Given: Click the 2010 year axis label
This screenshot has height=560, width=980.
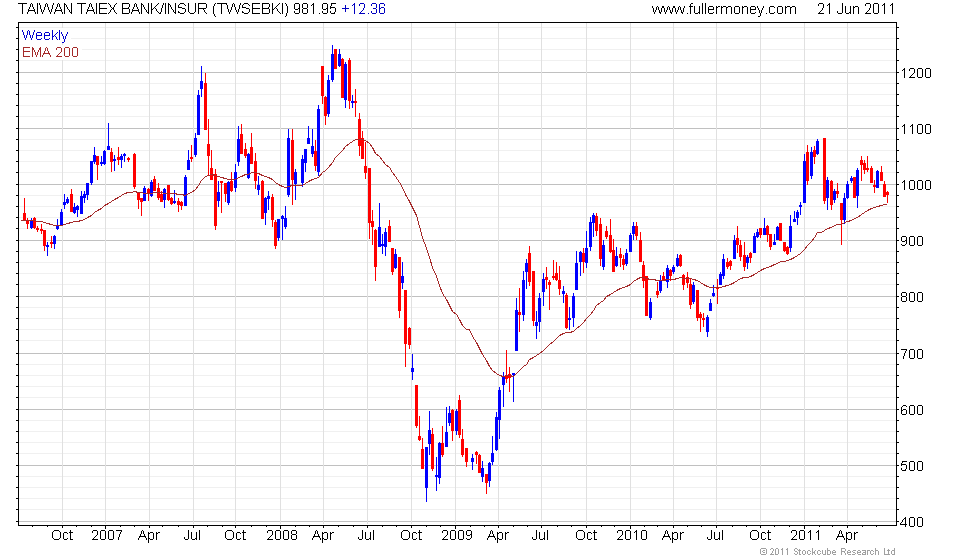Looking at the screenshot, I should 632,536.
